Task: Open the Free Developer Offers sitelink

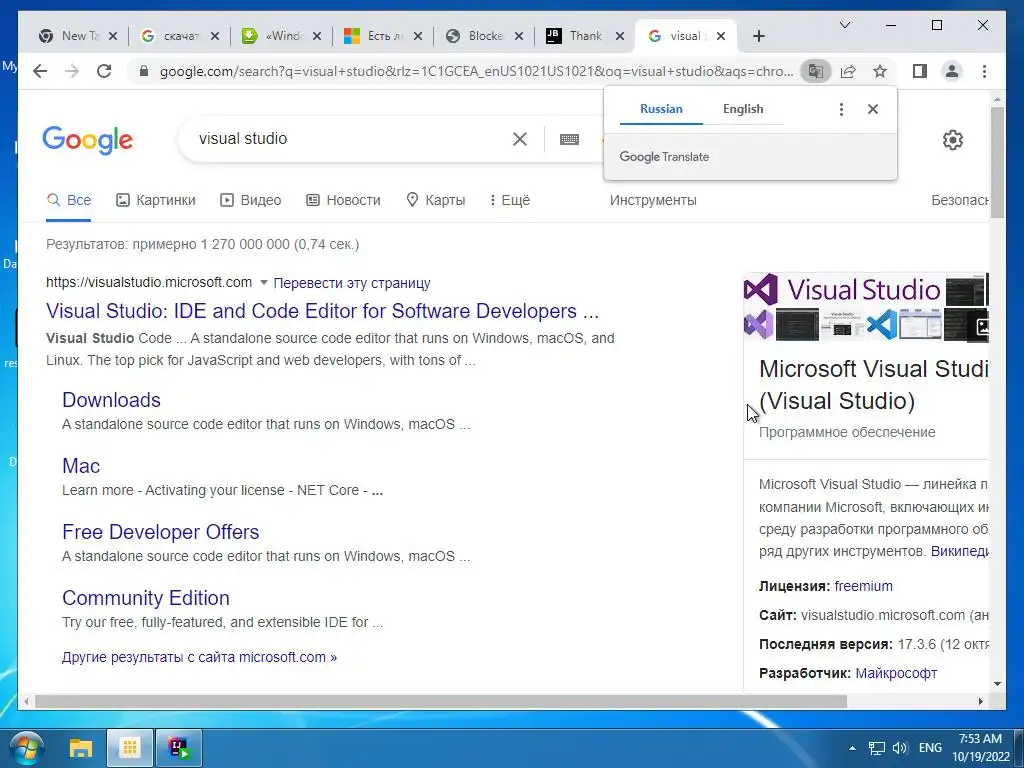Action: 161,532
